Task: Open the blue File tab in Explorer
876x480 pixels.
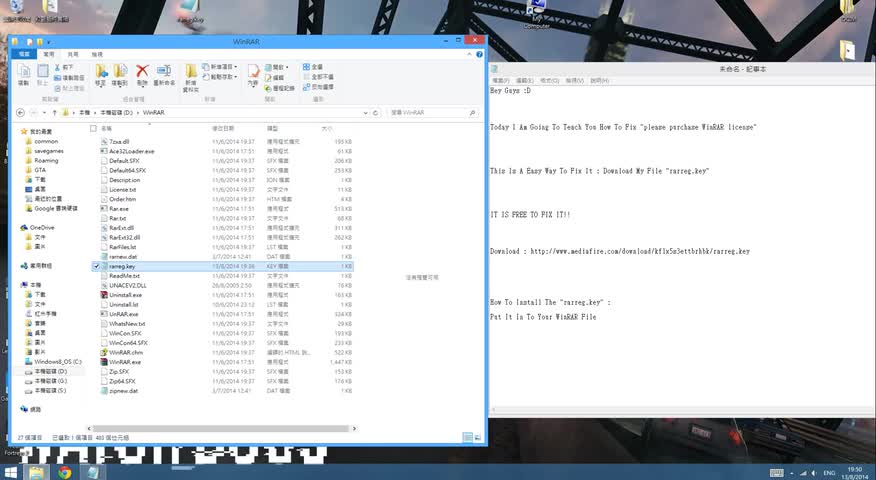Action: click(24, 54)
